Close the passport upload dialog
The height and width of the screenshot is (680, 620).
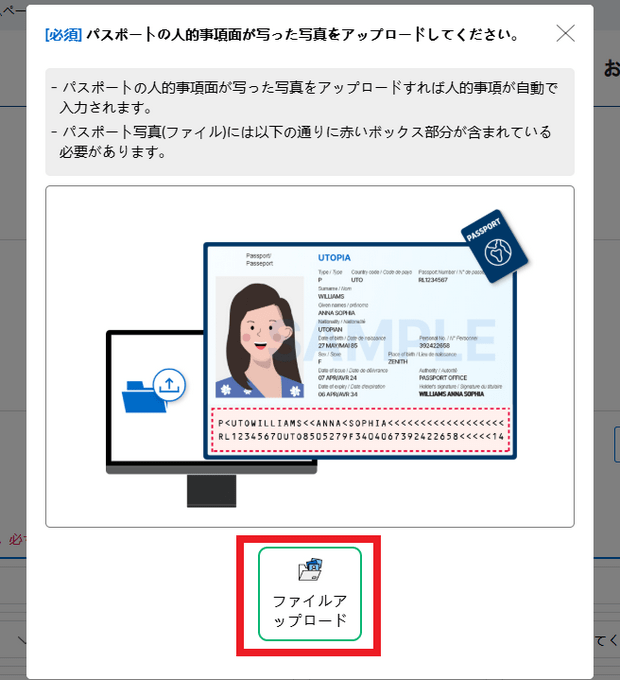[565, 33]
